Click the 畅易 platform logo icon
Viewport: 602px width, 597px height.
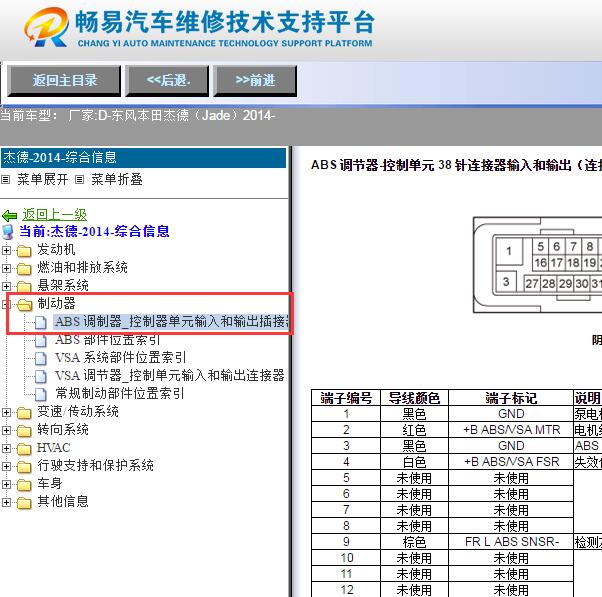pos(47,28)
